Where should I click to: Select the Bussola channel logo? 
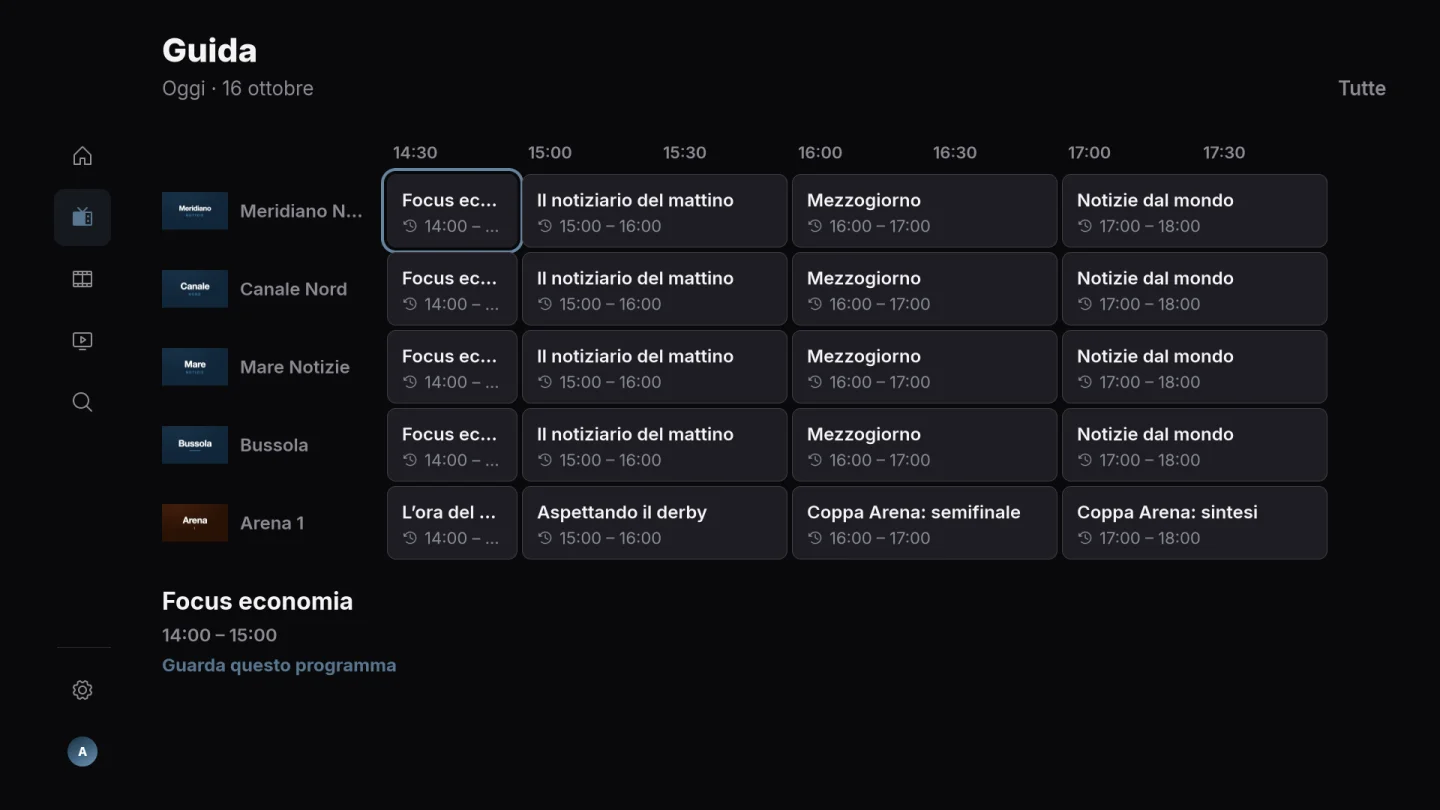tap(195, 445)
